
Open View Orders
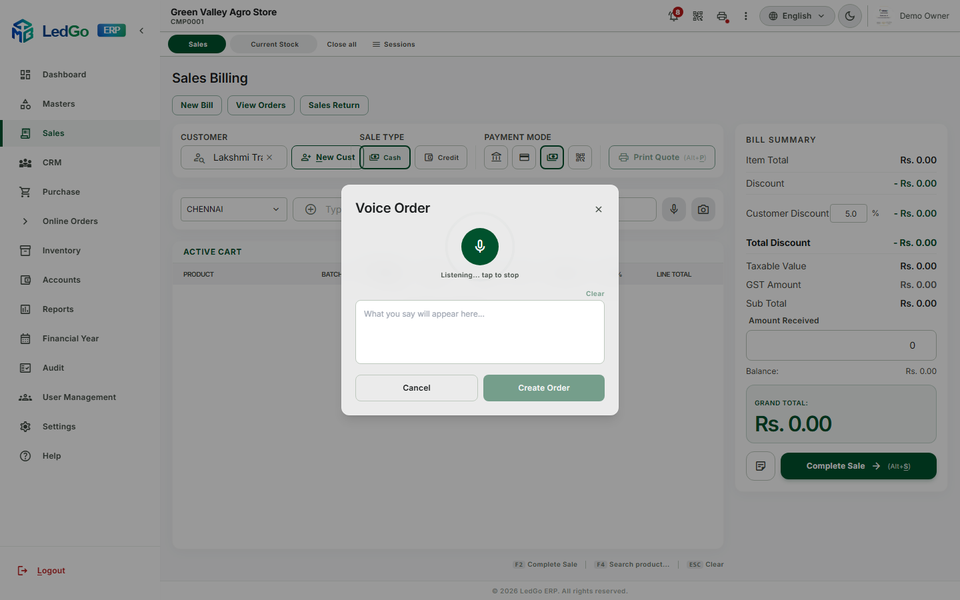(261, 105)
